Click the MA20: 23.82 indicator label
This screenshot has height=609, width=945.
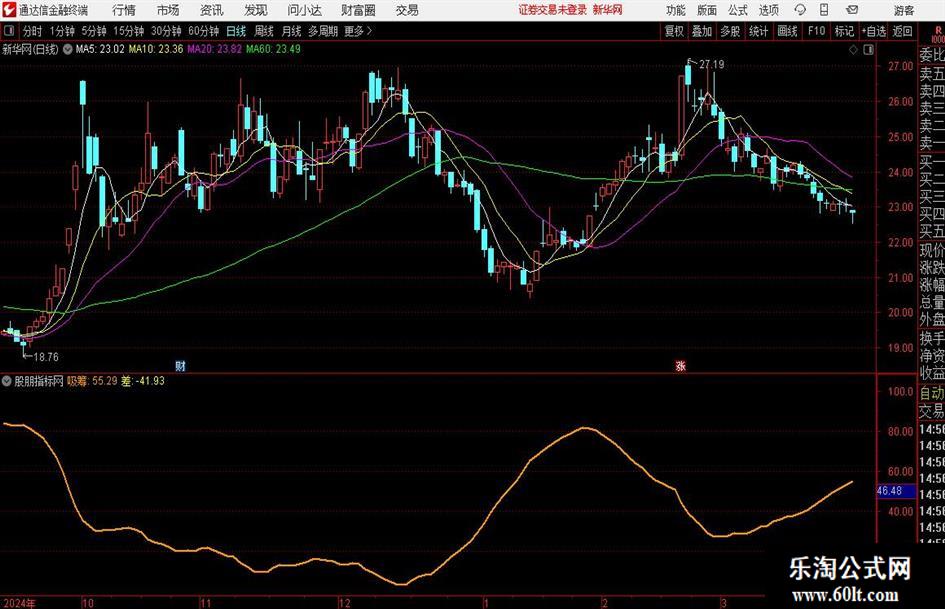[x=215, y=49]
